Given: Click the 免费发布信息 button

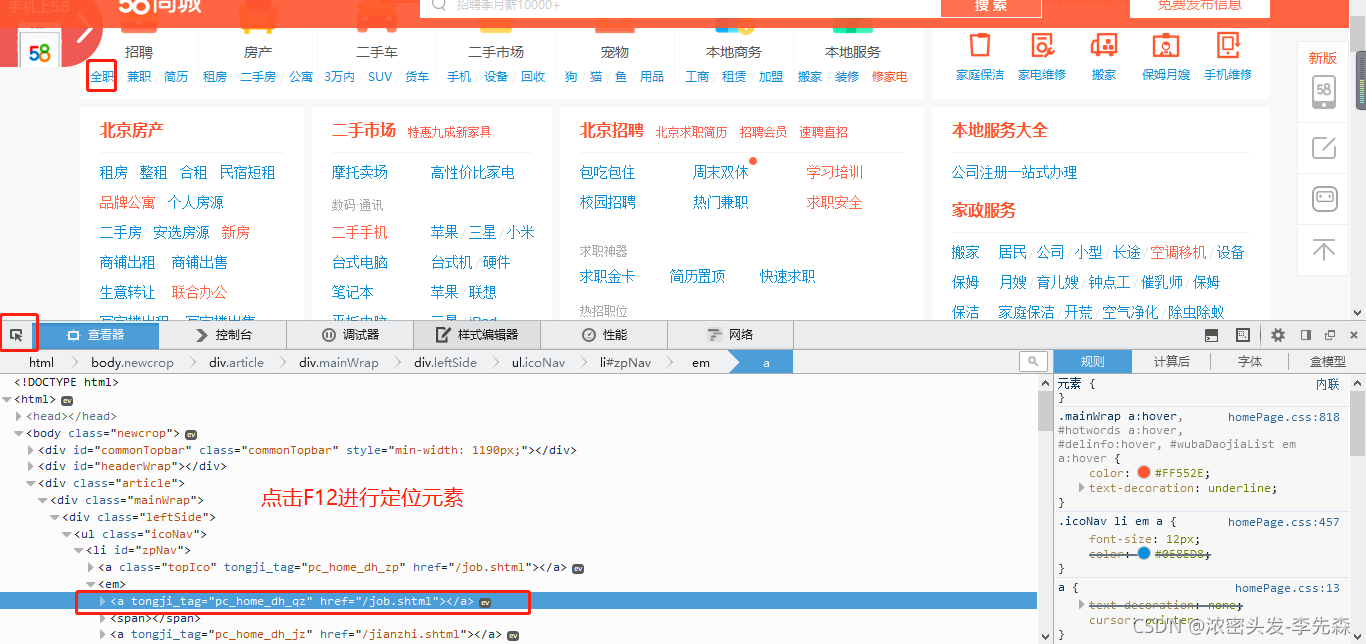Looking at the screenshot, I should point(1200,6).
